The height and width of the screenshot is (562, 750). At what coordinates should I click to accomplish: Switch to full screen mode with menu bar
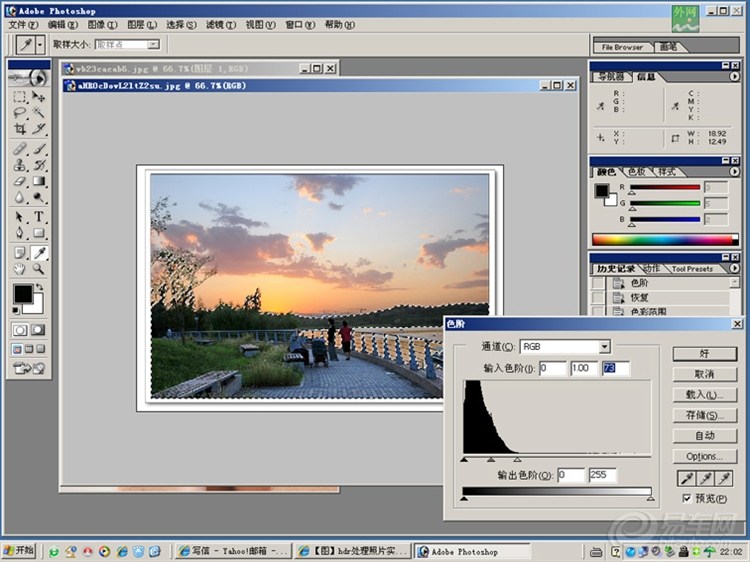29,349
